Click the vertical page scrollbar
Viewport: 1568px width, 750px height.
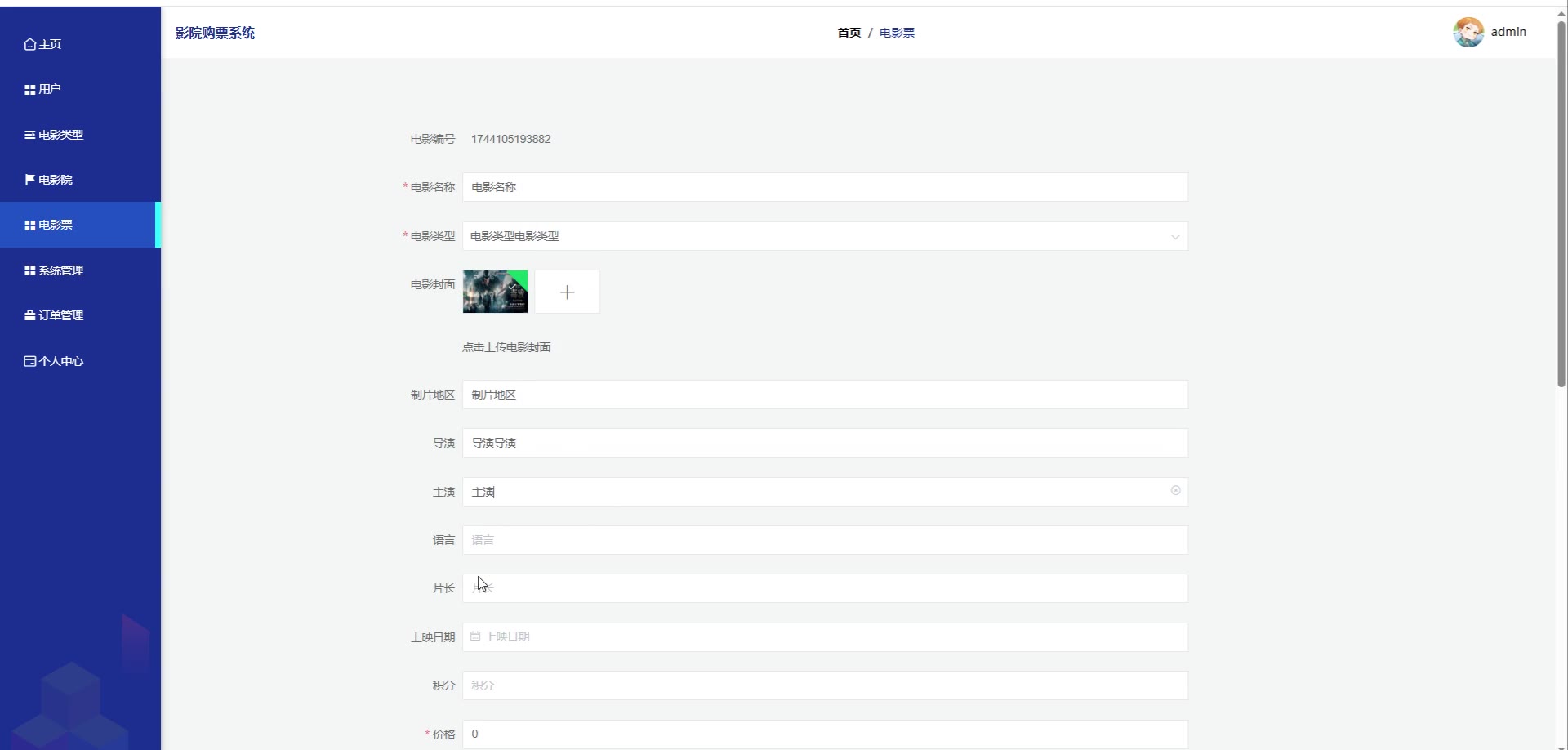pyautogui.click(x=1561, y=204)
